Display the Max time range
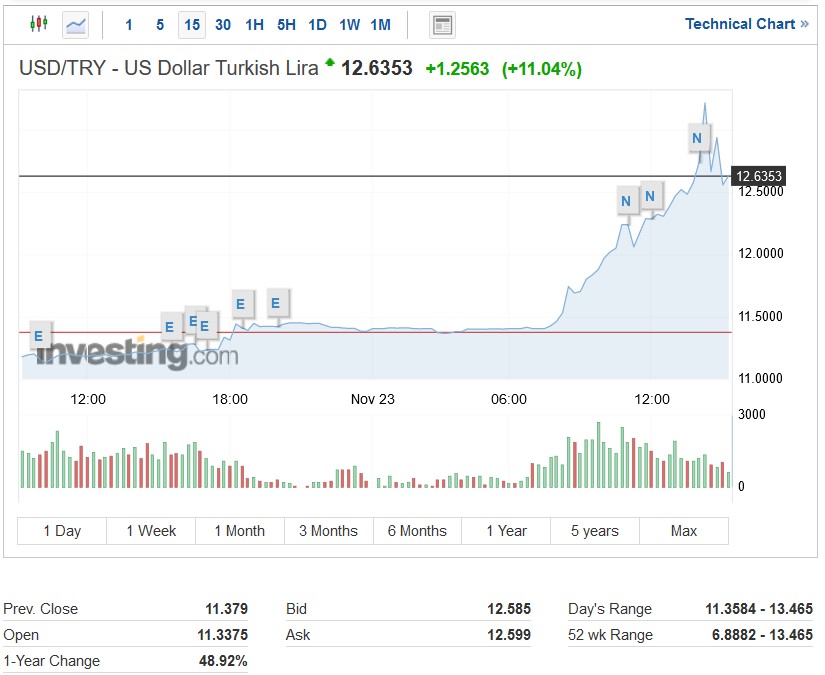The width and height of the screenshot is (825, 675). [x=684, y=531]
